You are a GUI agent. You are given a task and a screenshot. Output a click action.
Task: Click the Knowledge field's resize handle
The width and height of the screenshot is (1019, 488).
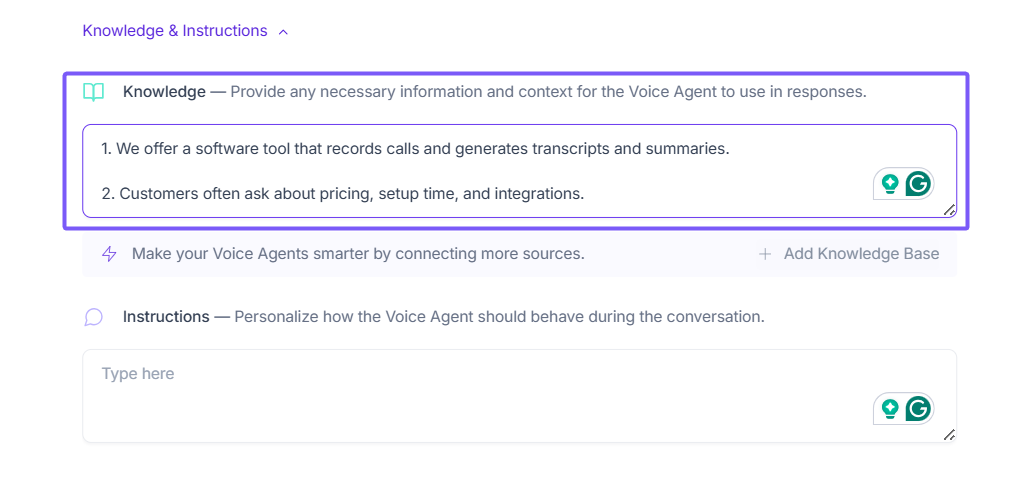(949, 210)
